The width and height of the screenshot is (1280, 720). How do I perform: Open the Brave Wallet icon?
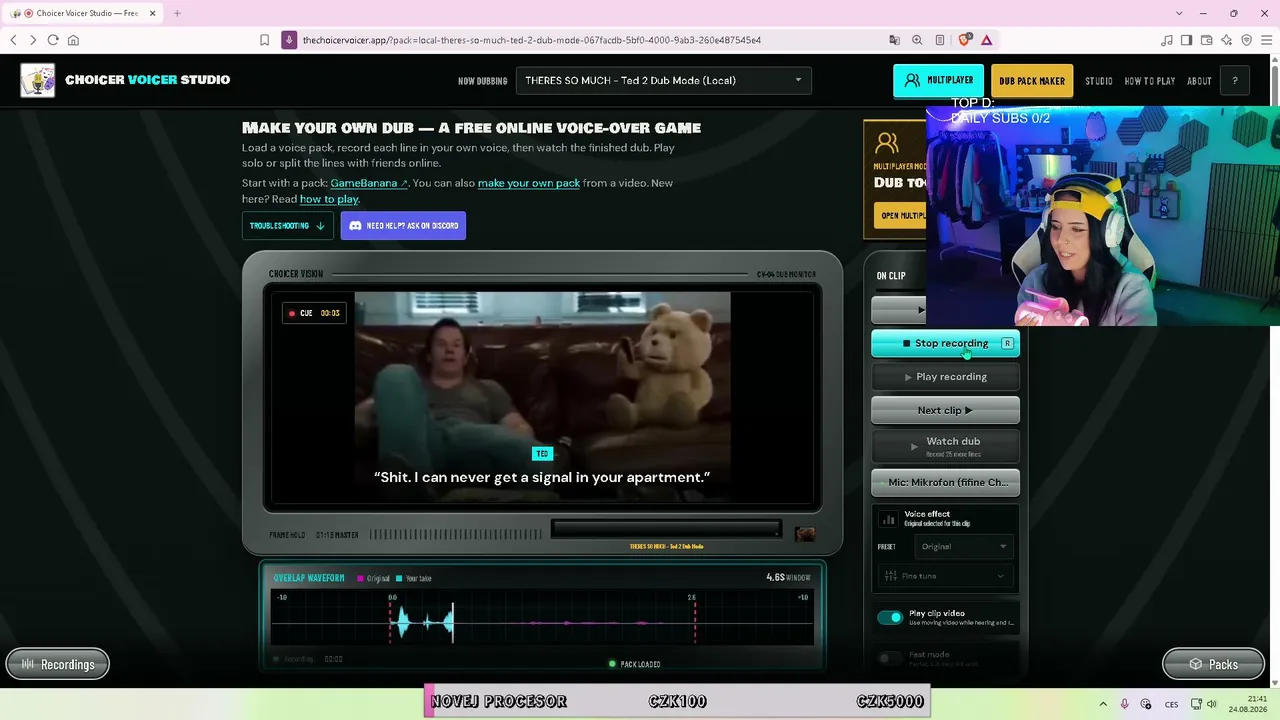point(1207,40)
